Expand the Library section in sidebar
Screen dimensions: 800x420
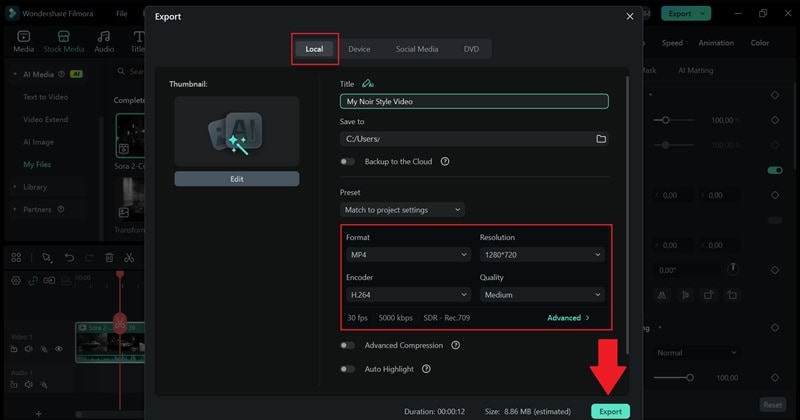tap(15, 187)
